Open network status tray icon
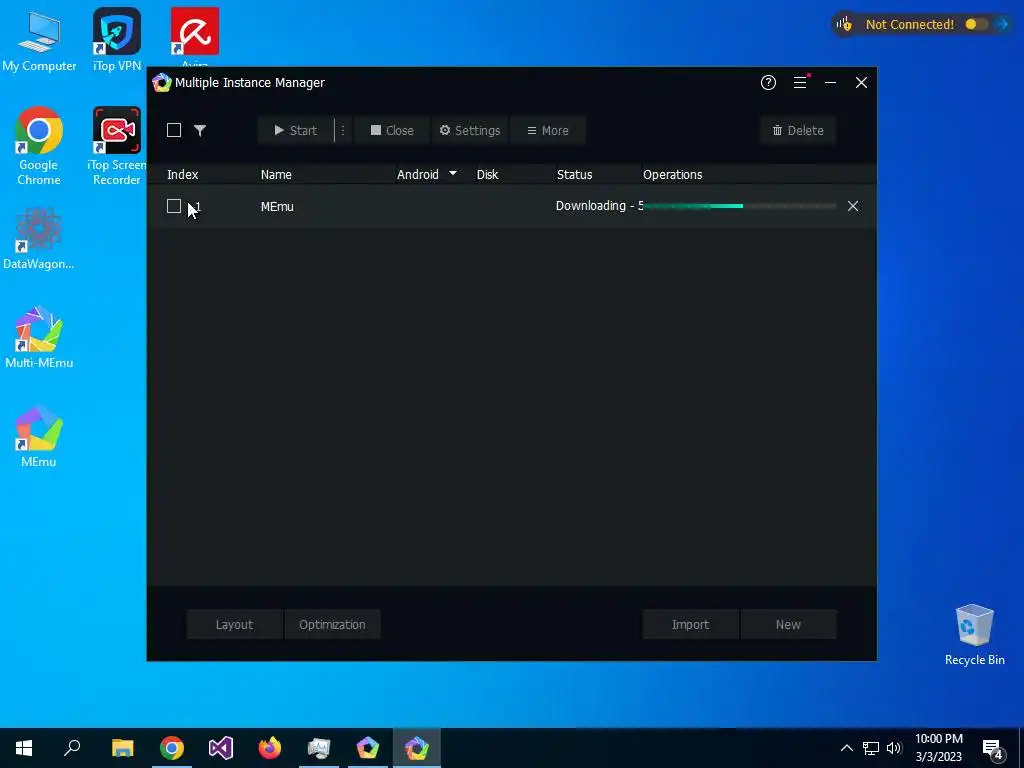 (871, 748)
